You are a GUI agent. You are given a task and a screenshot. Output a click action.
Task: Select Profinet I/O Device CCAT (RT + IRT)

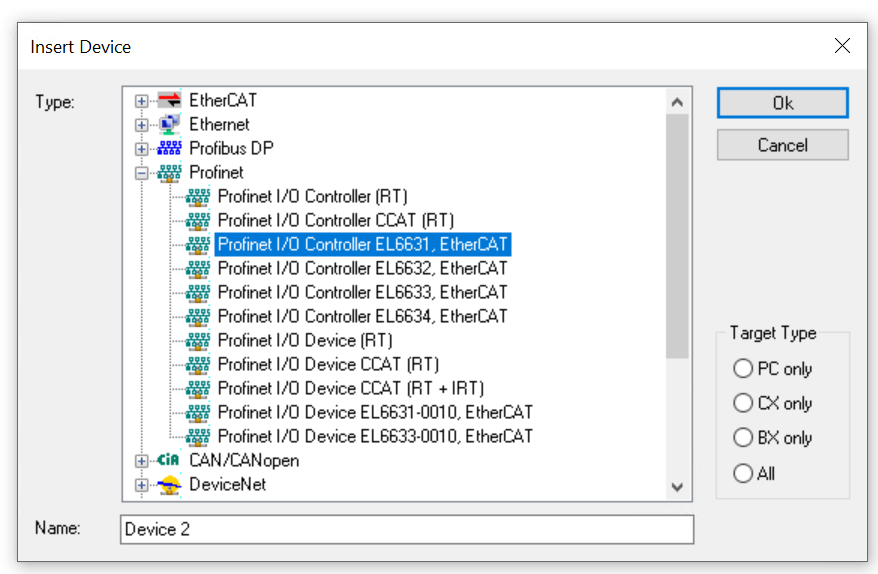(x=351, y=389)
